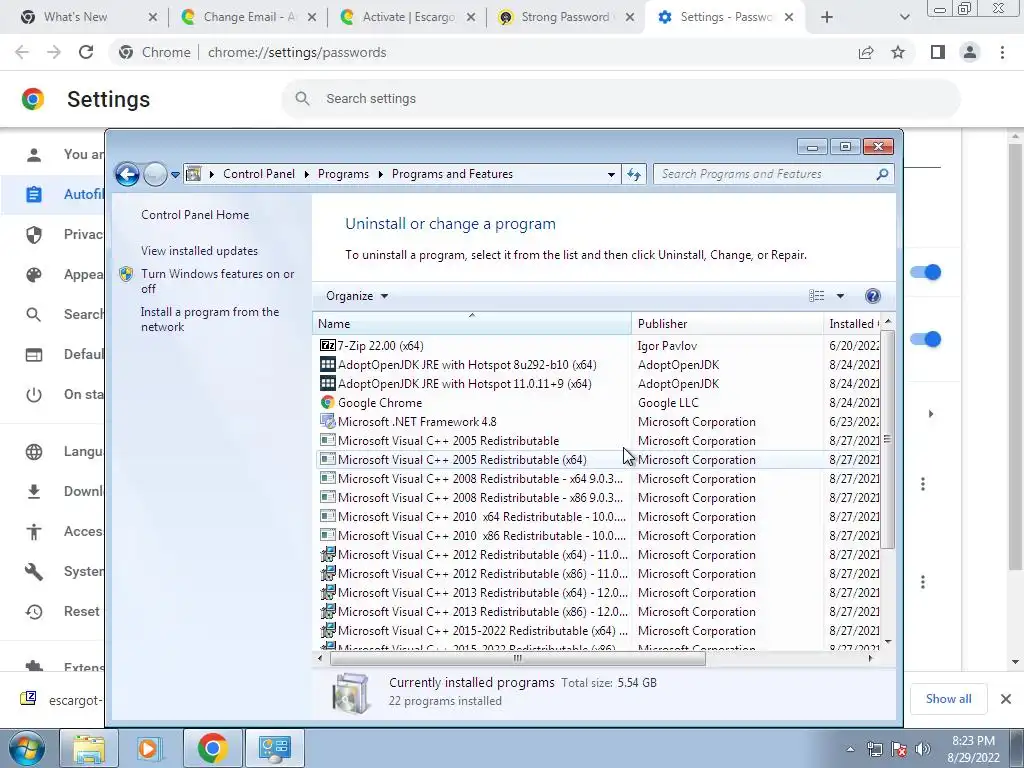1024x768 pixels.
Task: Click Programs in the breadcrumb path
Action: [x=343, y=174]
